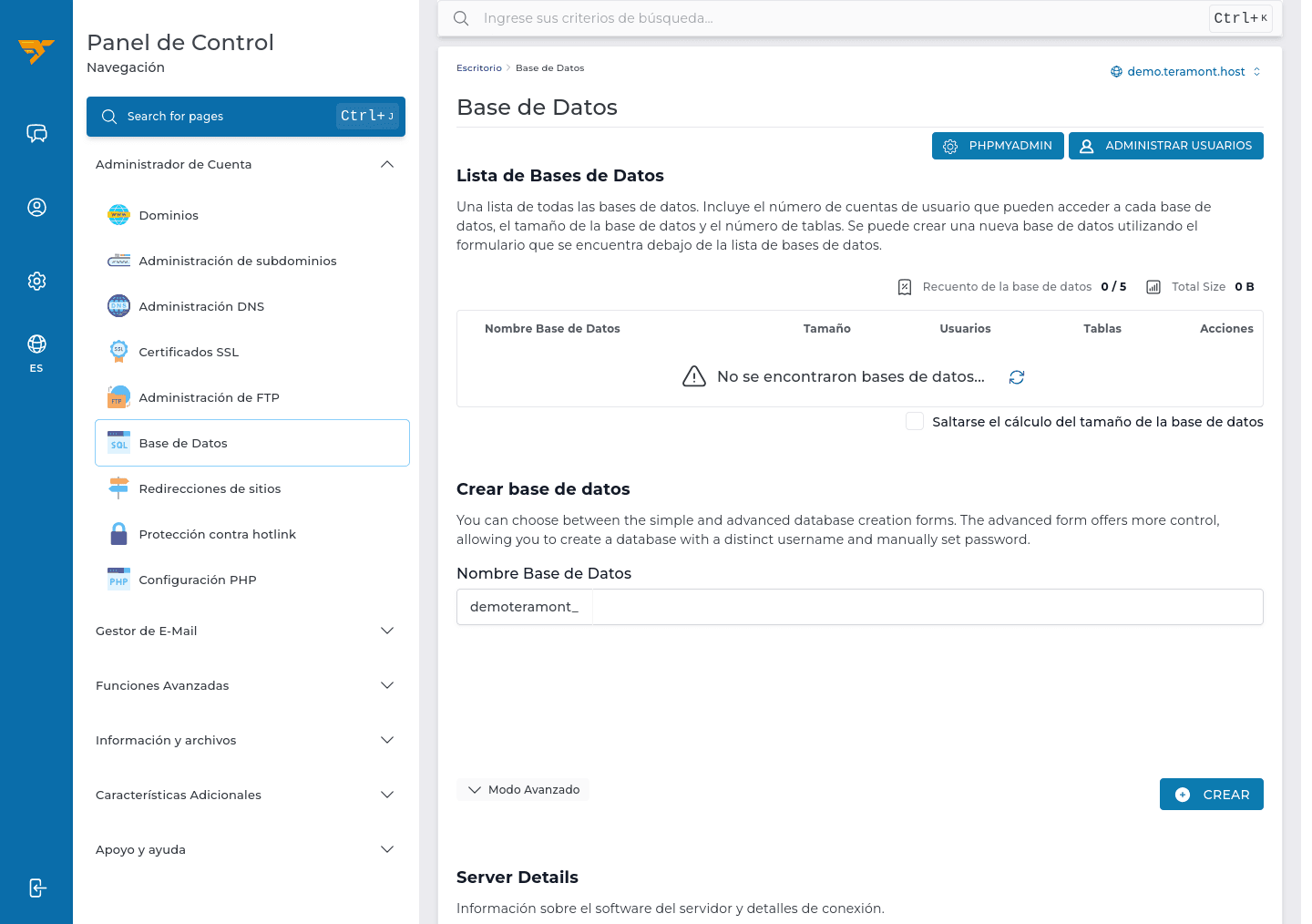1312x924 pixels.
Task: Focus the top search criteria field
Action: pos(860,18)
